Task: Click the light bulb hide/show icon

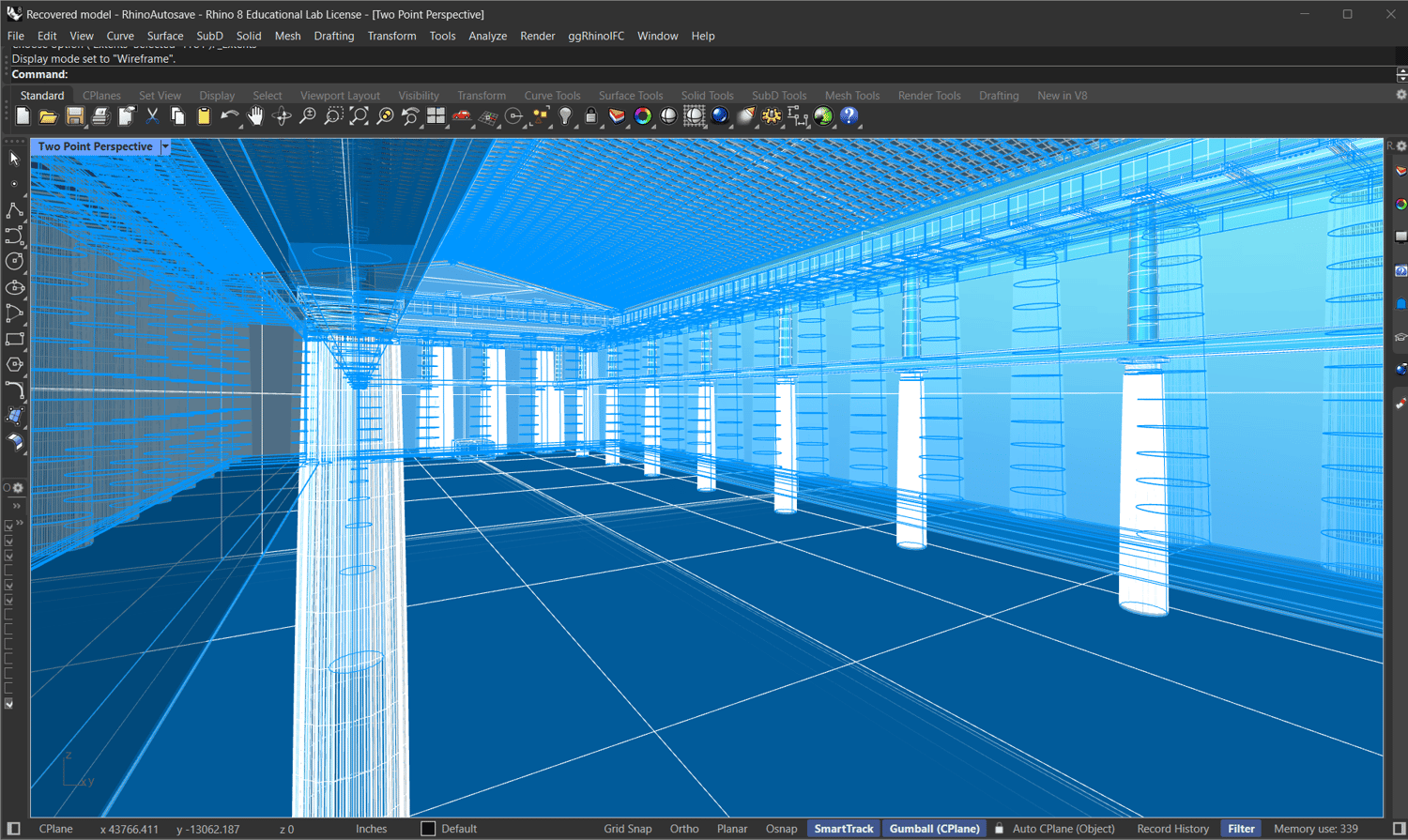Action: [x=565, y=116]
